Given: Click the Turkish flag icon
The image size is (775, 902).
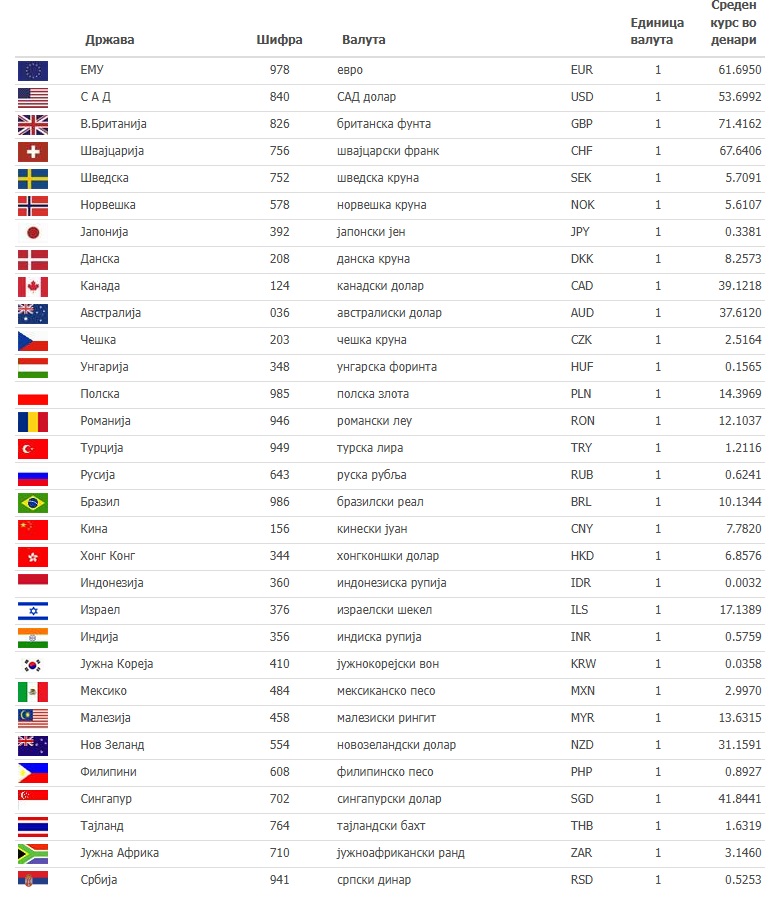Looking at the screenshot, I should tap(32, 448).
